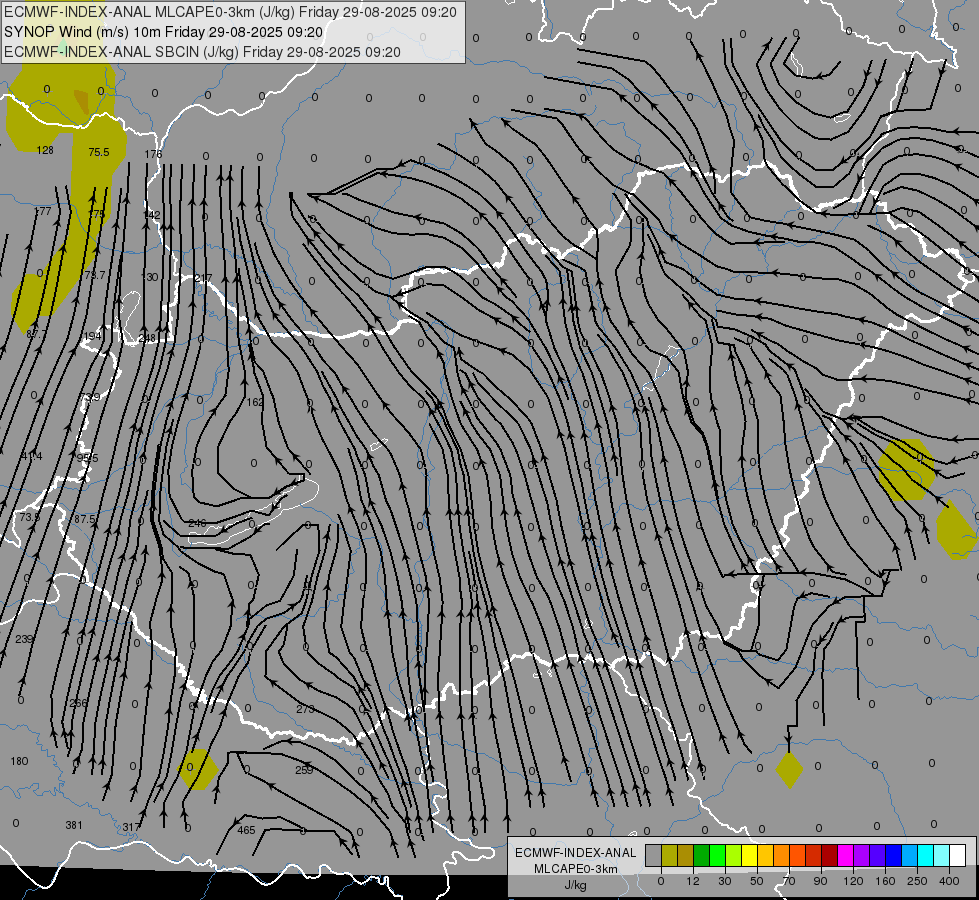Click the map value 217
This screenshot has width=979, height=900.
203,278
